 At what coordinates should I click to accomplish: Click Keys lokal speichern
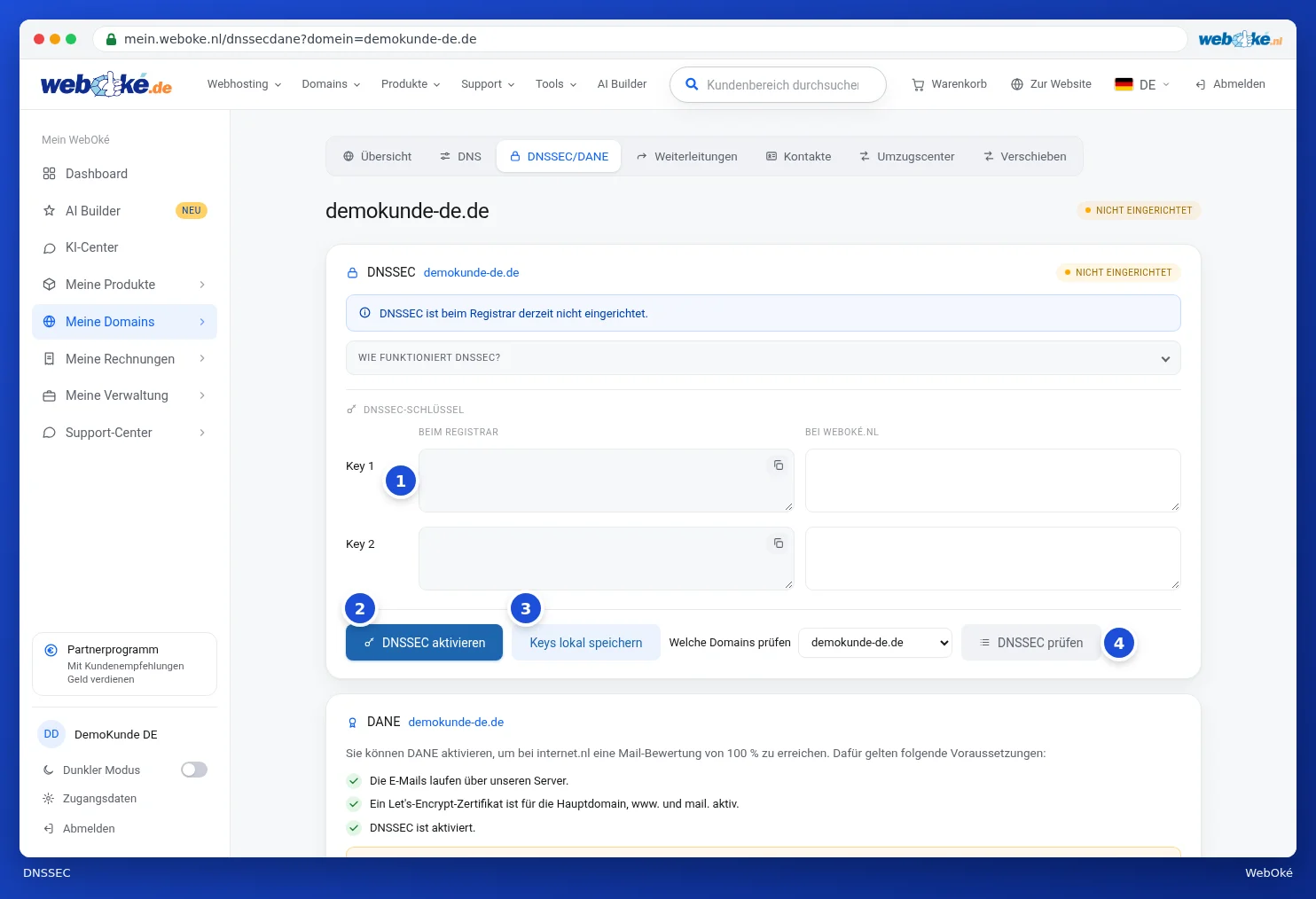[586, 643]
